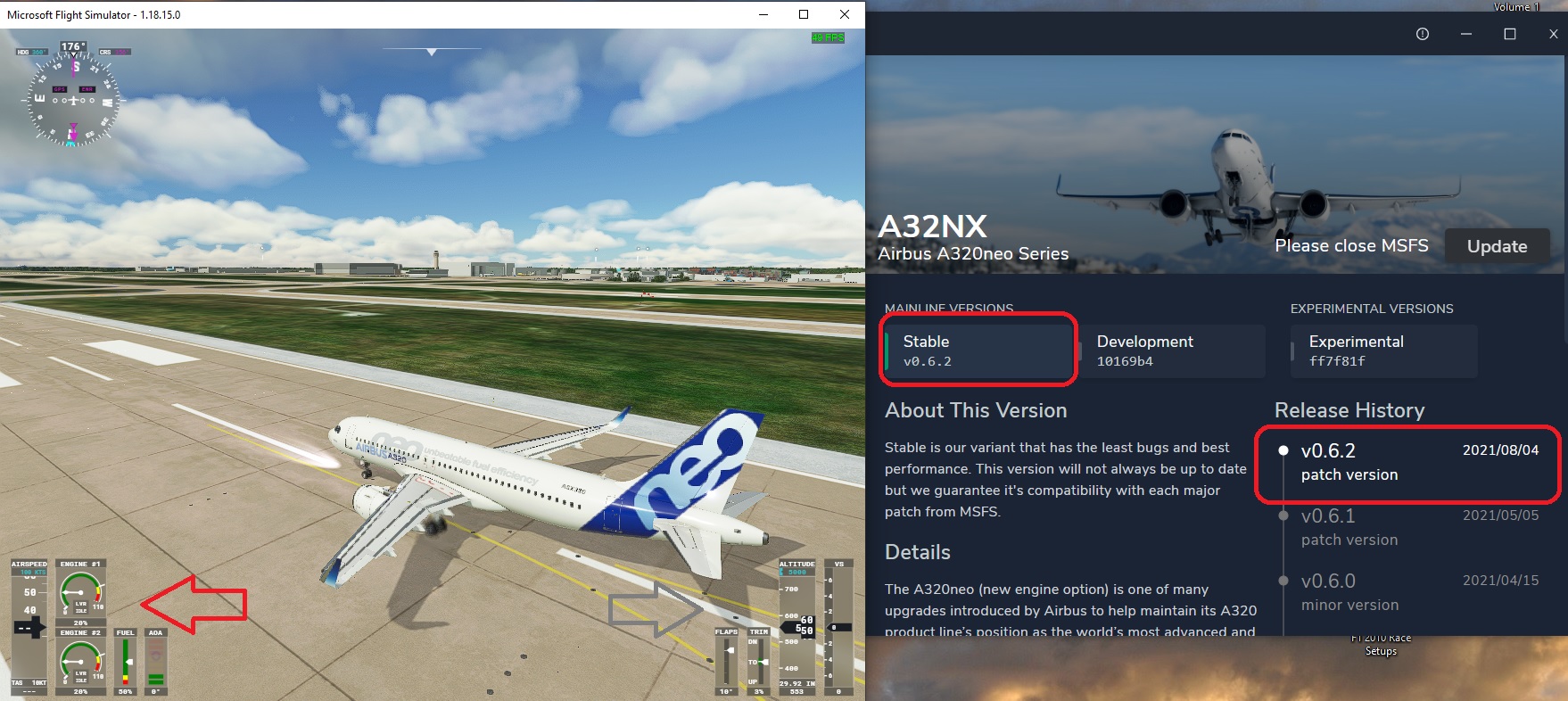
Task: Click the AOA indicator
Action: 156,662
